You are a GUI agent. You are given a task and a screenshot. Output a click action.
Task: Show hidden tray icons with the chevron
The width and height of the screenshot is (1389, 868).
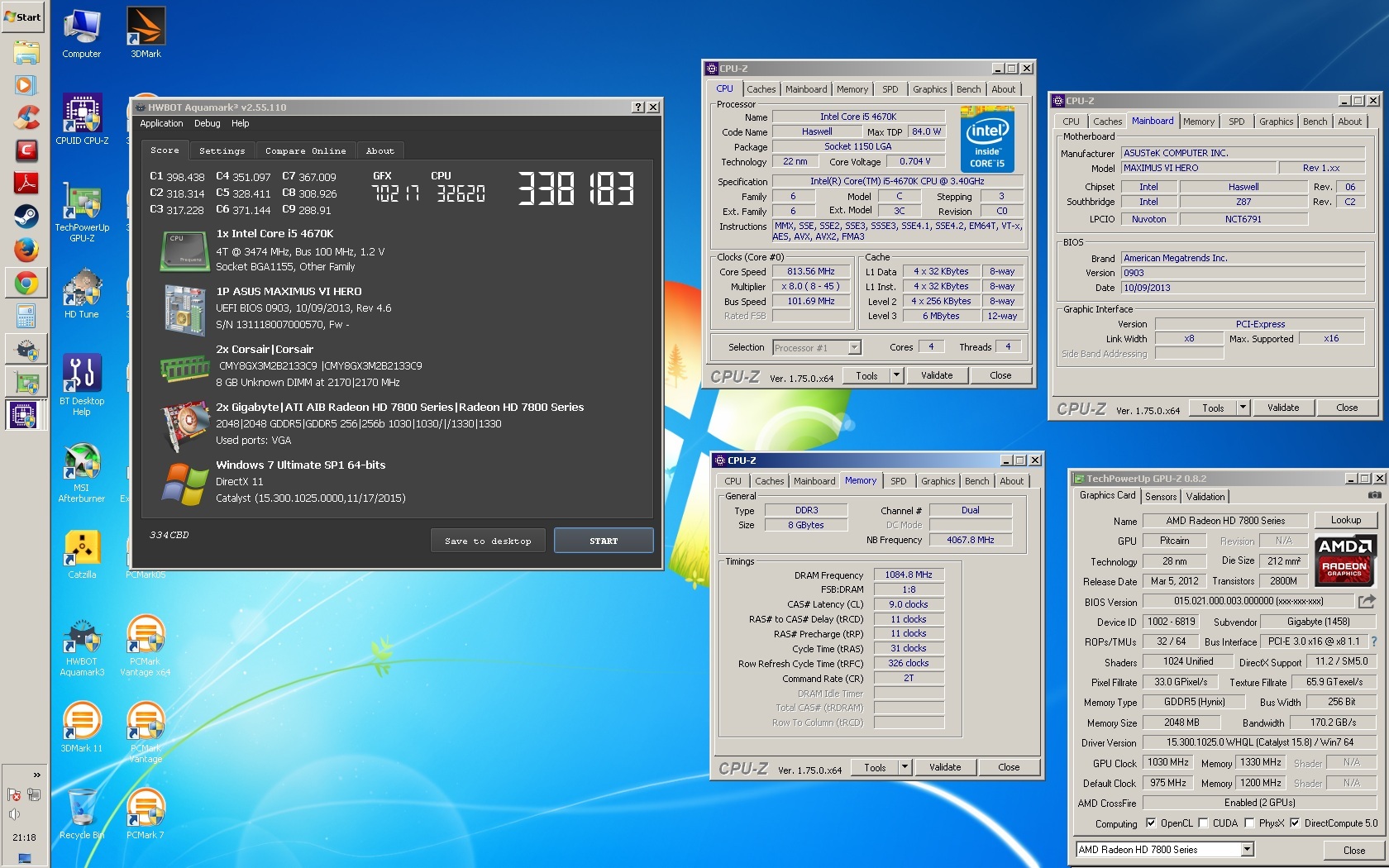click(36, 775)
